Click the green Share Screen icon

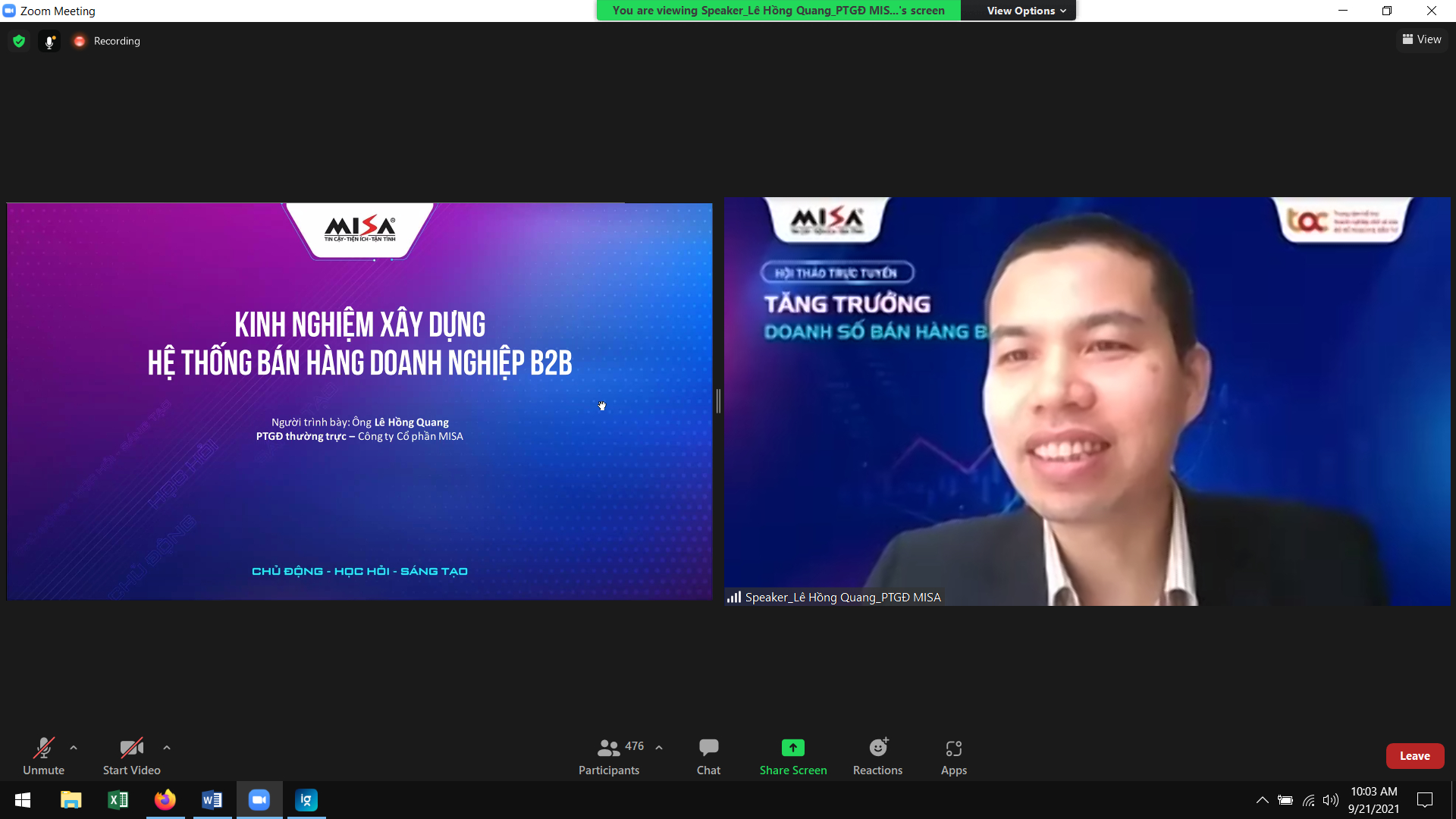(x=792, y=748)
